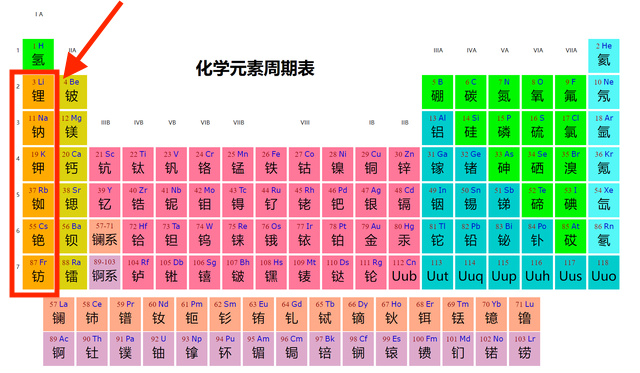This screenshot has width=640, height=373.
Task: Click the cell 118 Uuo
Action: pyautogui.click(x=604, y=273)
